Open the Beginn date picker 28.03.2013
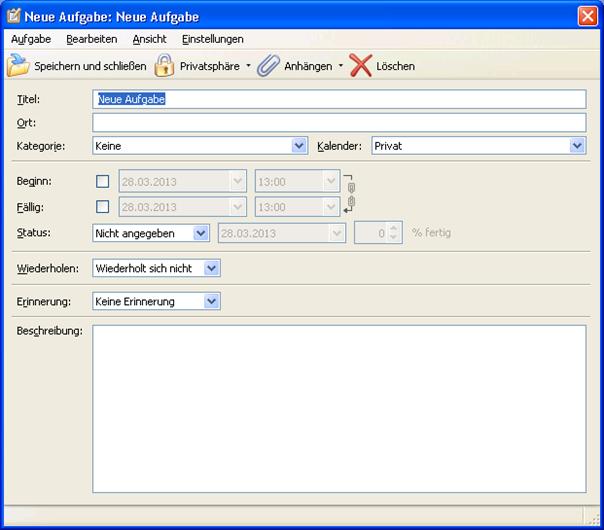The image size is (604, 530). tap(183, 181)
